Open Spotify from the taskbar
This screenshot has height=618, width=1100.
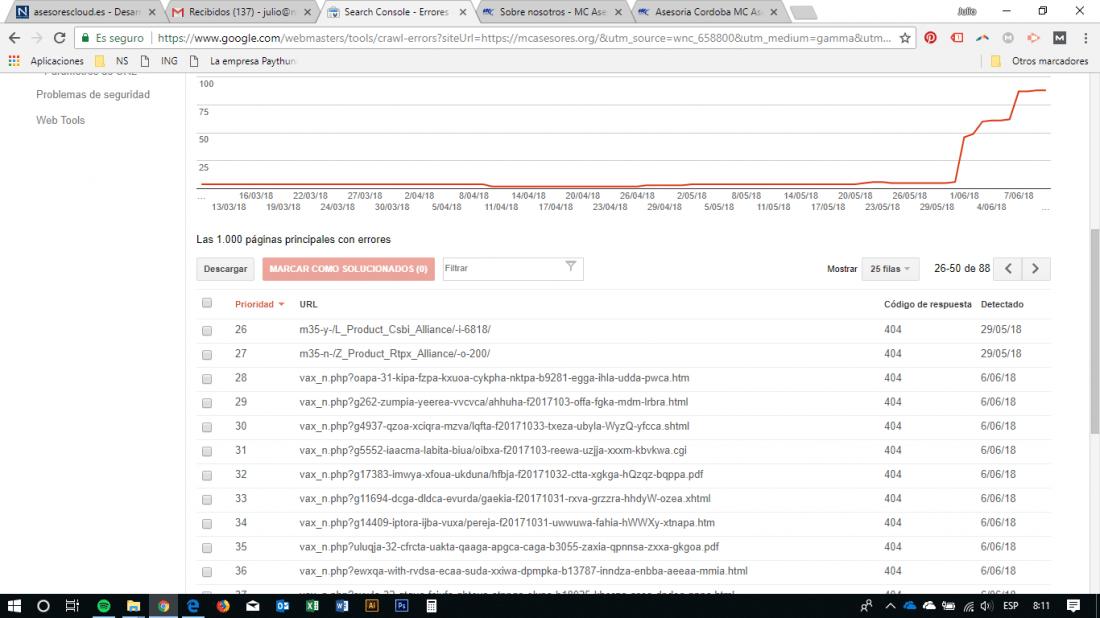pos(103,605)
